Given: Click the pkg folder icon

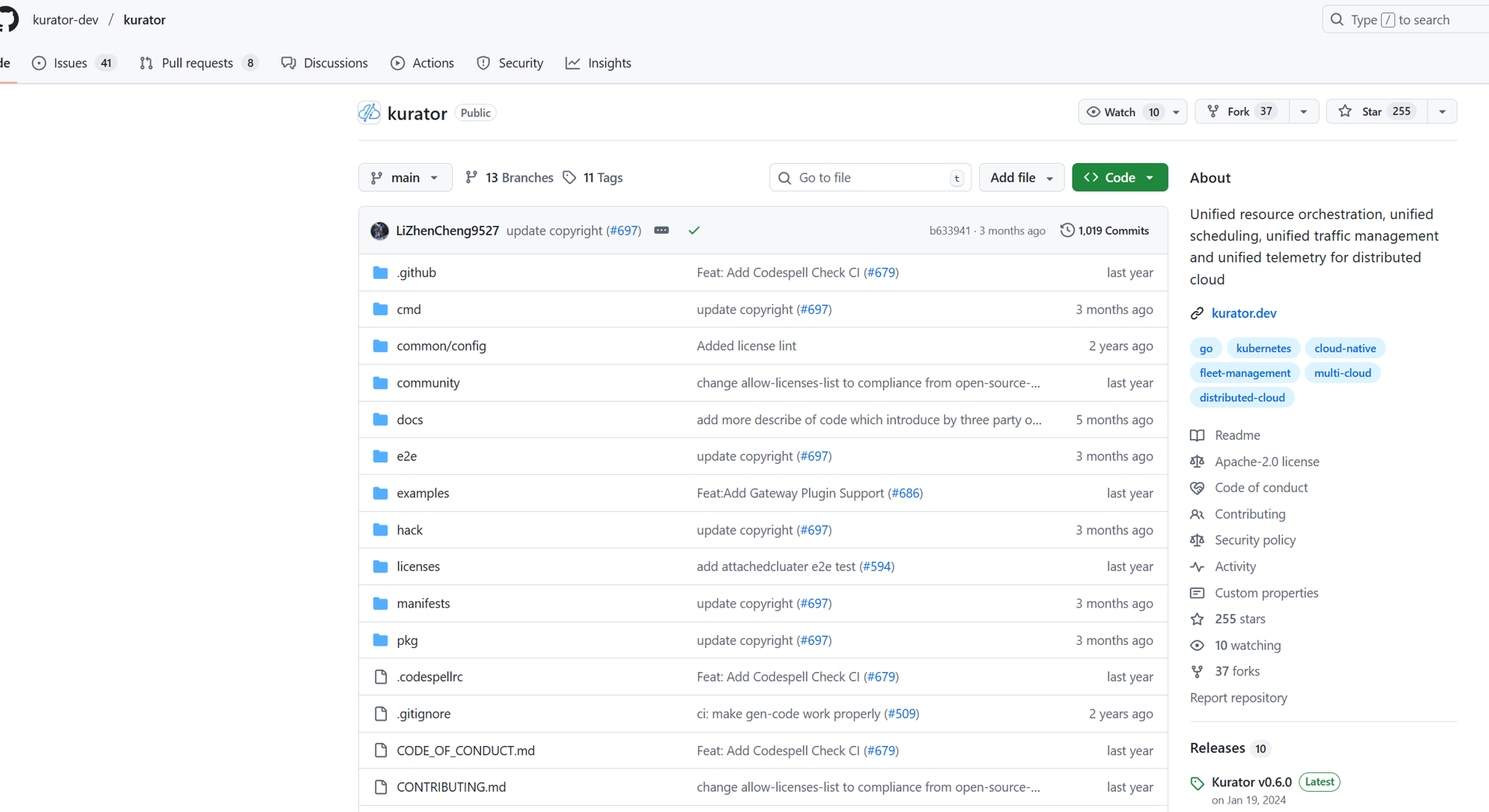Looking at the screenshot, I should tap(380, 640).
